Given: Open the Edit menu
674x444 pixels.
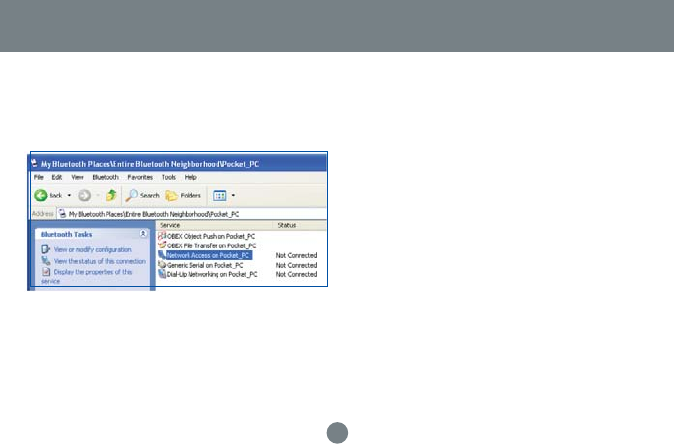Looking at the screenshot, I should (57, 177).
